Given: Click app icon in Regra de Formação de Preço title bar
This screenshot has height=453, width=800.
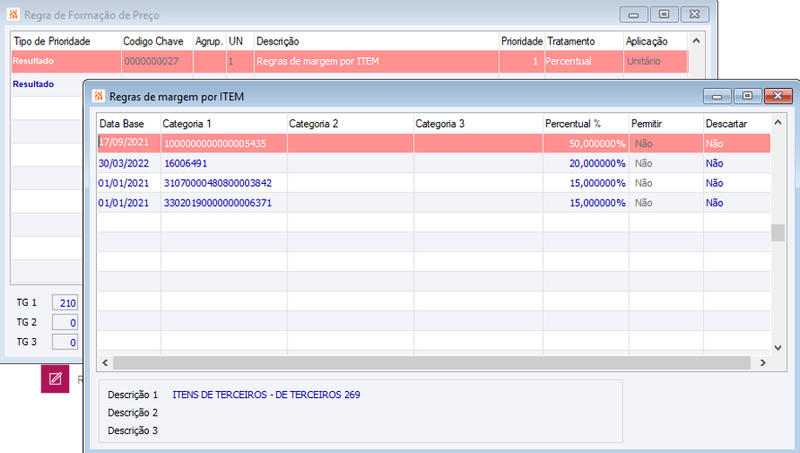Looking at the screenshot, I should point(14,15).
